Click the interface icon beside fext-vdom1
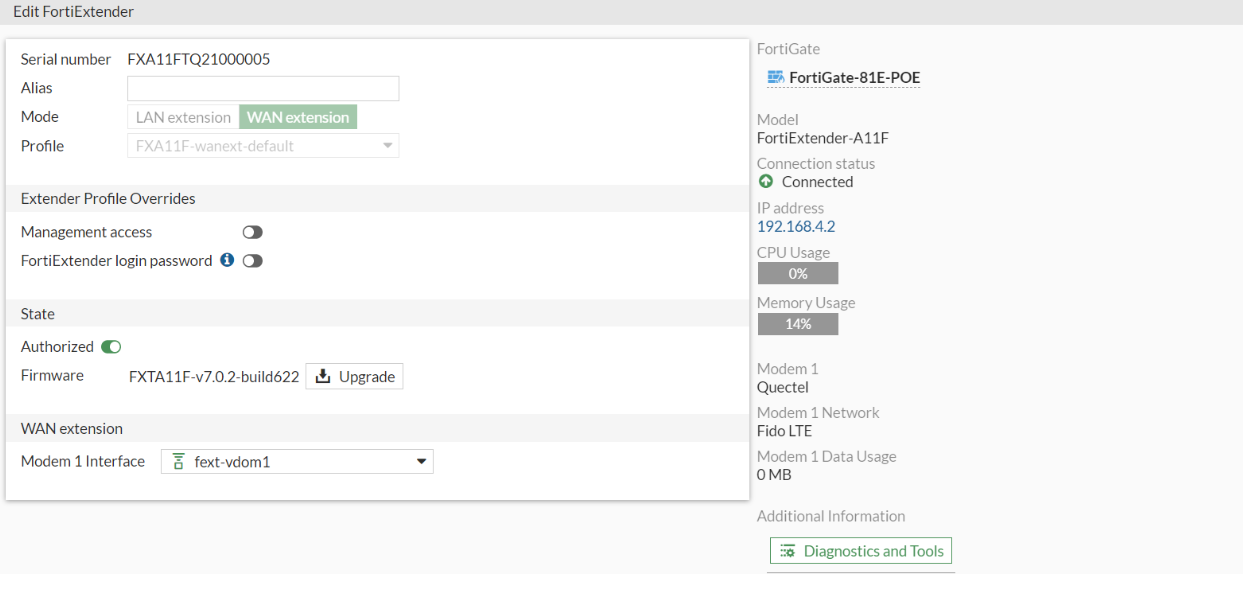 179,461
